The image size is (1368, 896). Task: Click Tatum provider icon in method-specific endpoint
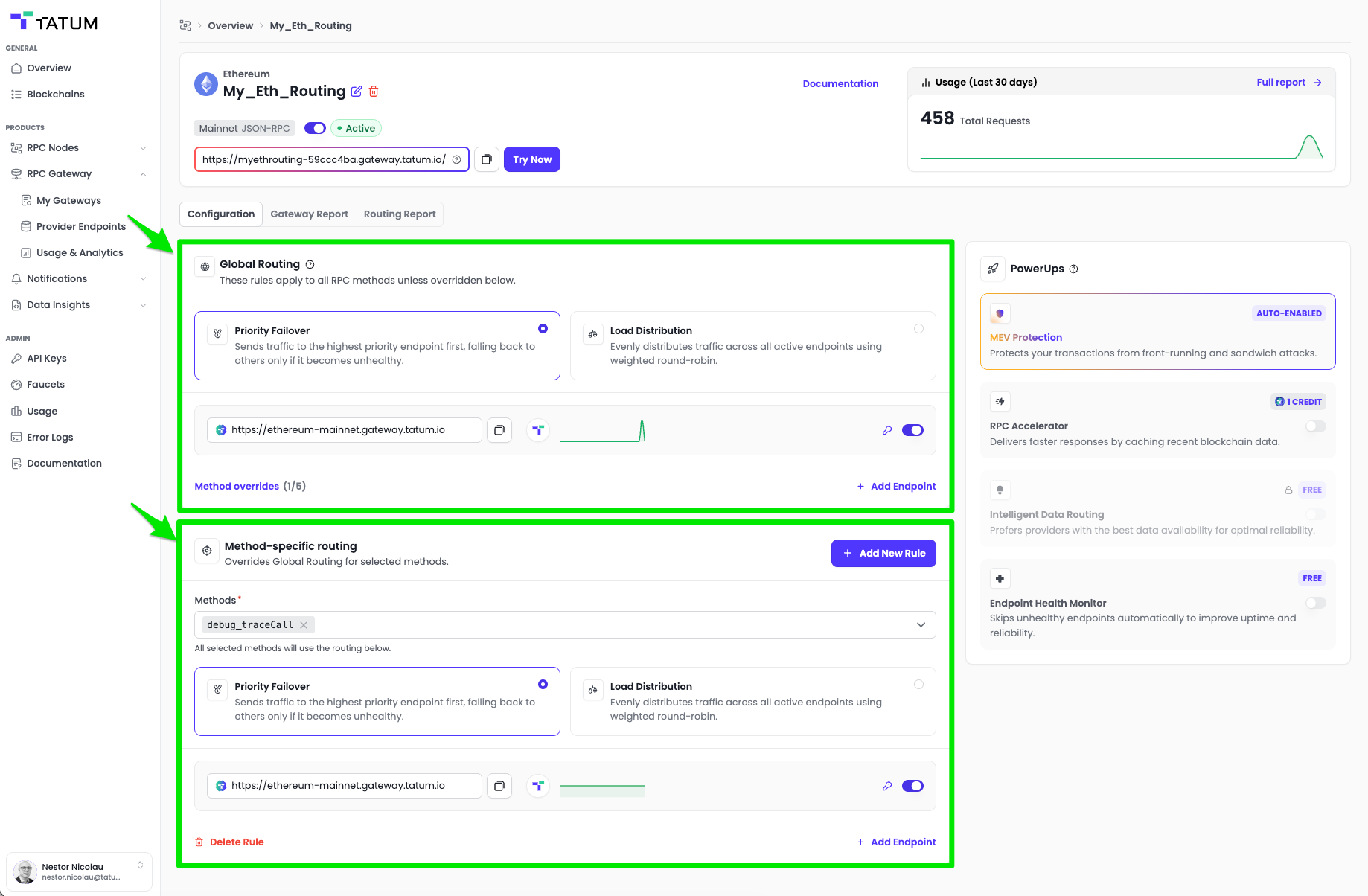(x=538, y=786)
